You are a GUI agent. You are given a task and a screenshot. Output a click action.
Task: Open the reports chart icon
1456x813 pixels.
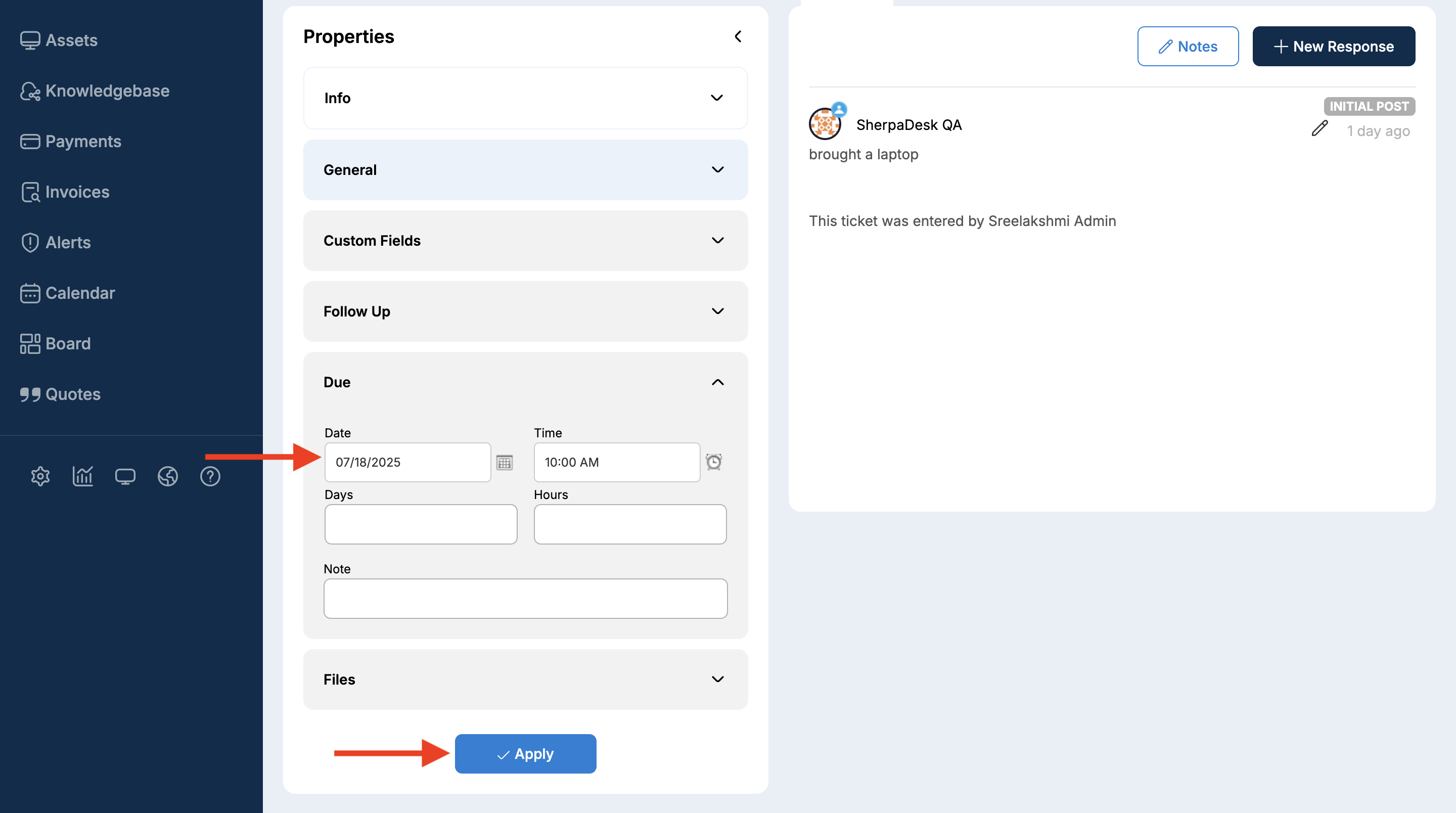pyautogui.click(x=82, y=476)
